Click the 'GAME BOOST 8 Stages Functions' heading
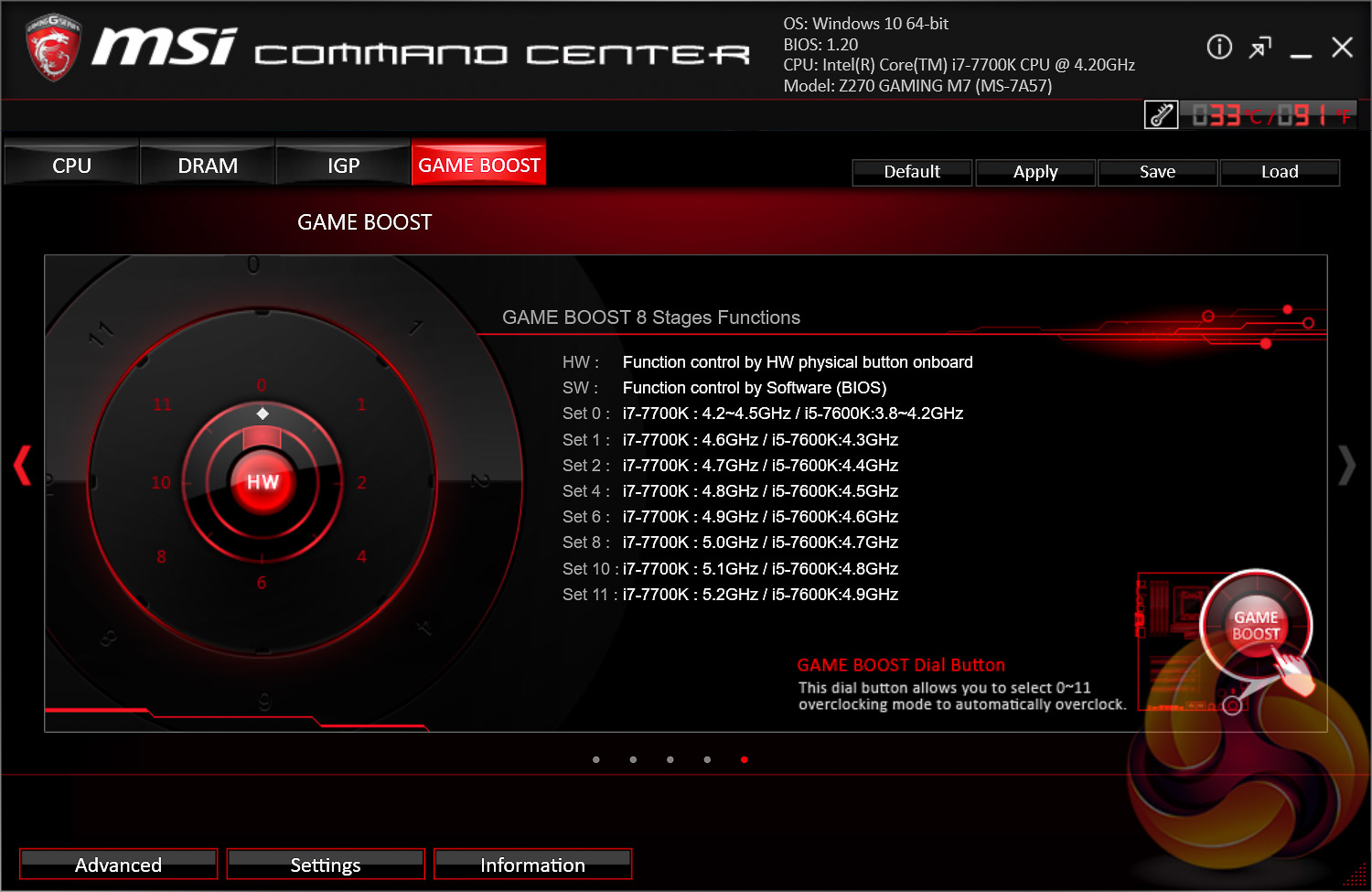Viewport: 1372px width, 892px height. point(651,317)
